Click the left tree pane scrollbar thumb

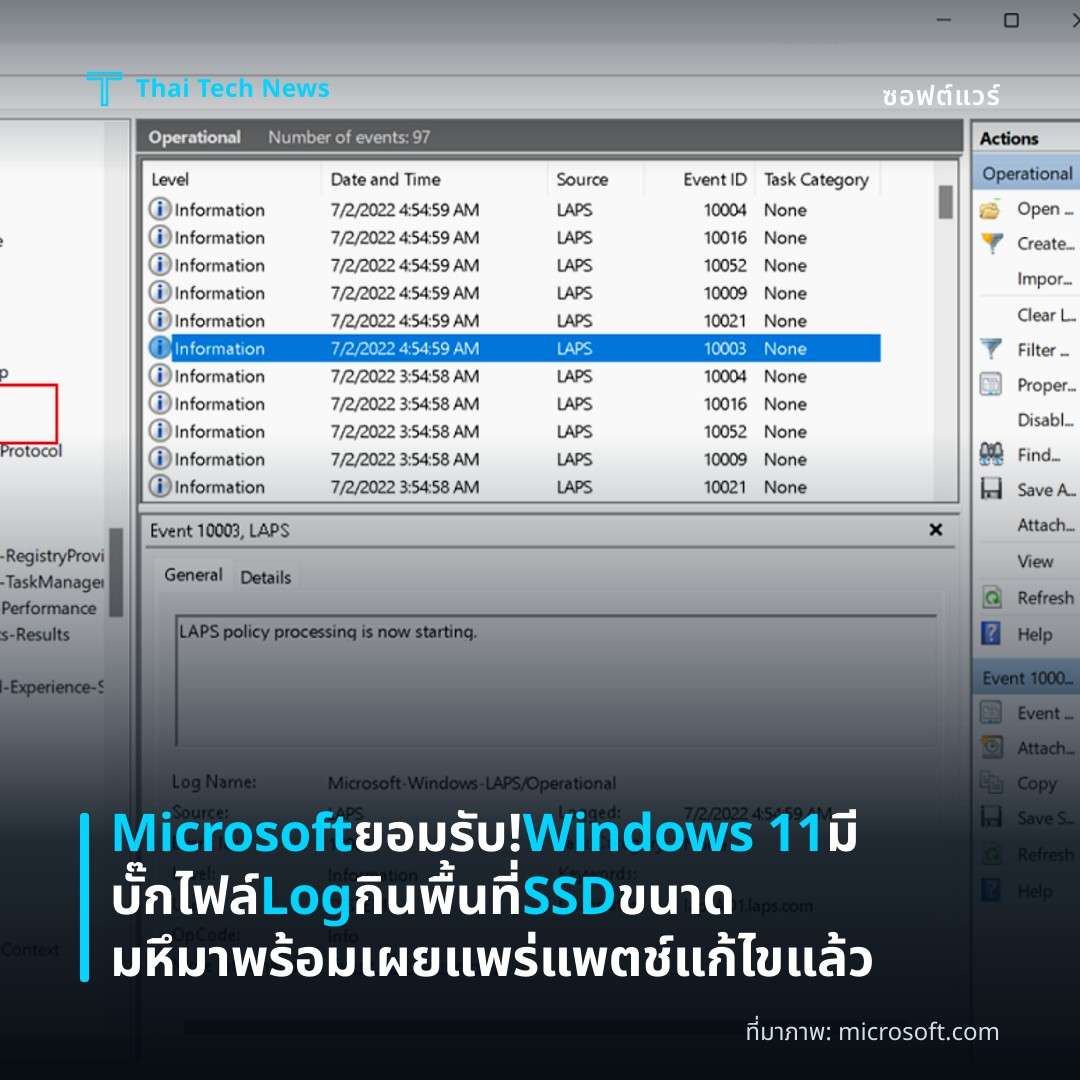pyautogui.click(x=116, y=572)
